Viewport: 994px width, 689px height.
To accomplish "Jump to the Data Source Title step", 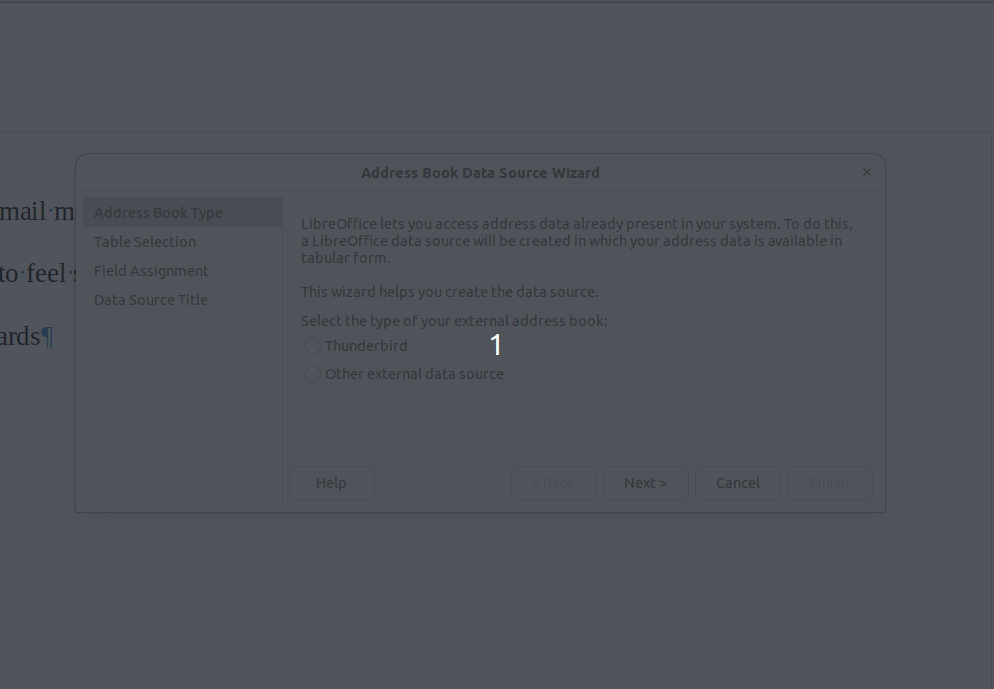I will (151, 300).
